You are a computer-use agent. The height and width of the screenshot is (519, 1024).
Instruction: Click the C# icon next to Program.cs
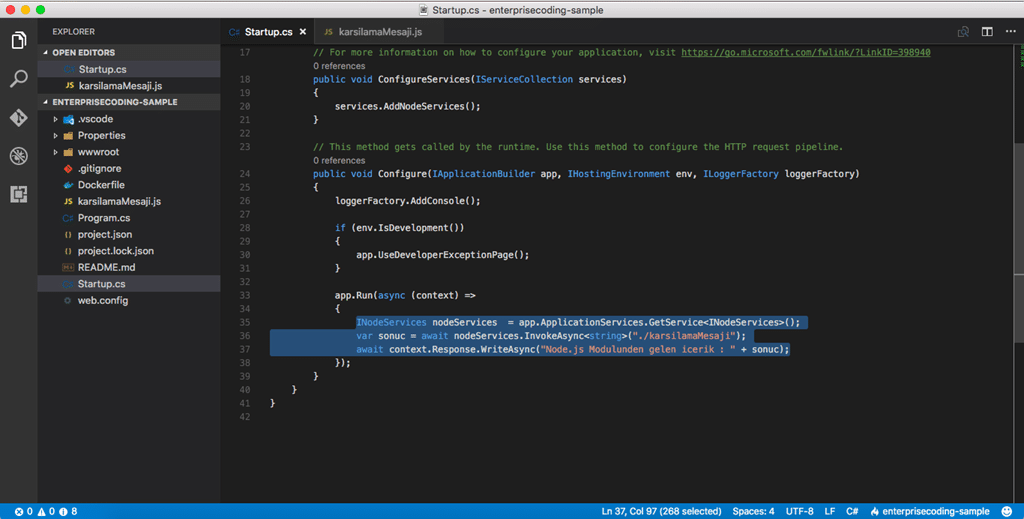click(68, 218)
